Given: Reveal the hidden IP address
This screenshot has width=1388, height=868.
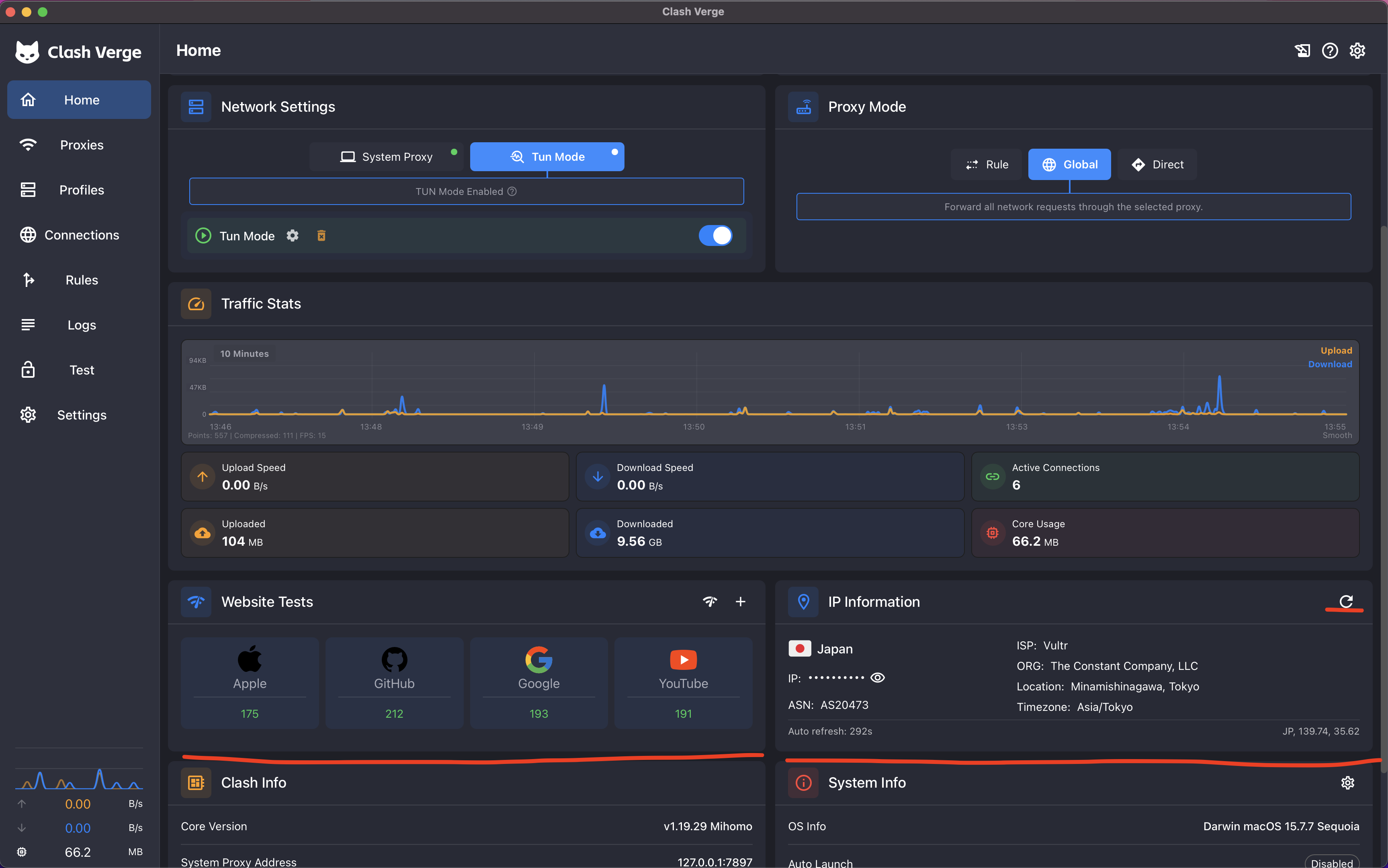Looking at the screenshot, I should 878,678.
